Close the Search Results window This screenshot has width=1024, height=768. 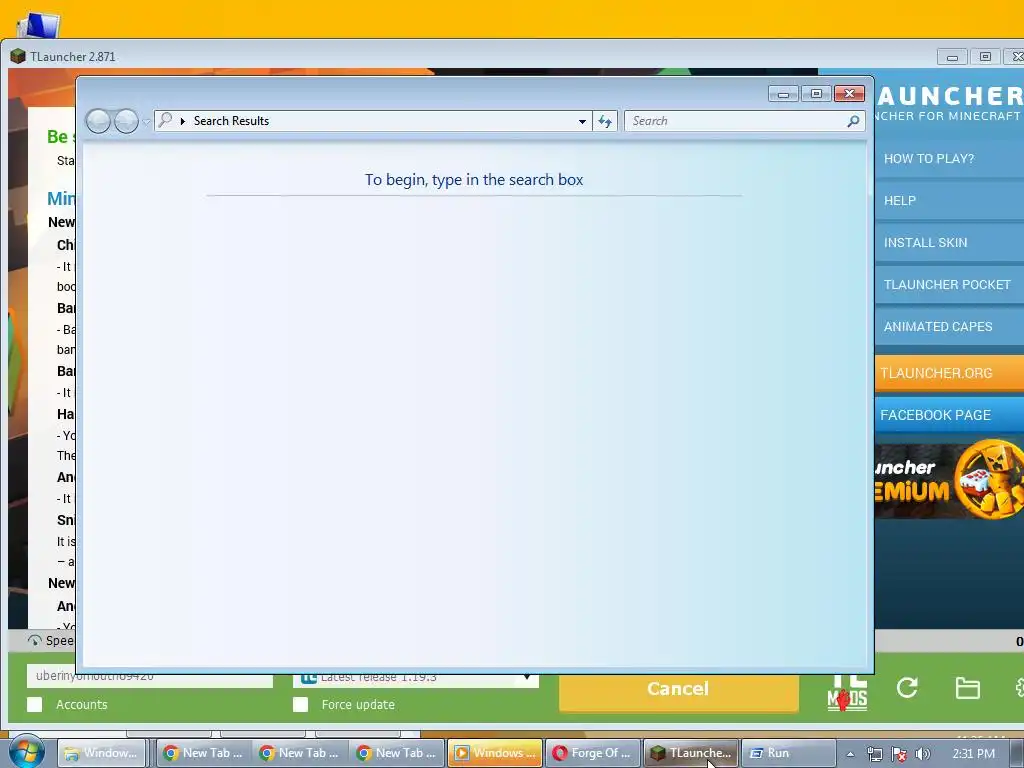(849, 93)
